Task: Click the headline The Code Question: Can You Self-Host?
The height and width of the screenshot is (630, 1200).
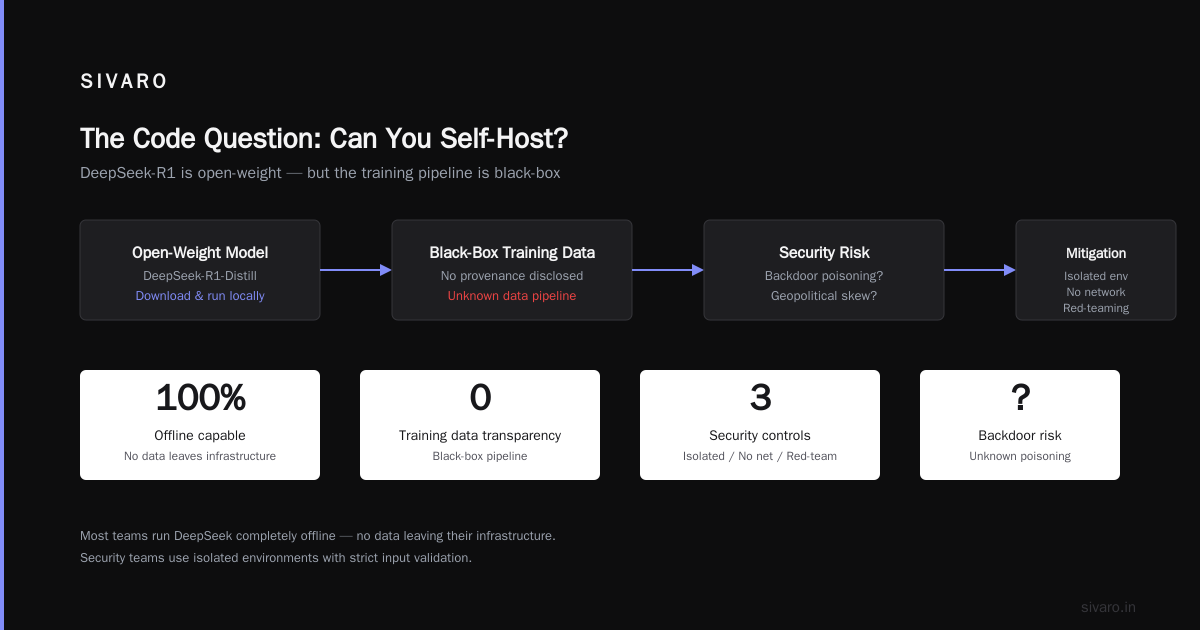Action: pos(324,138)
